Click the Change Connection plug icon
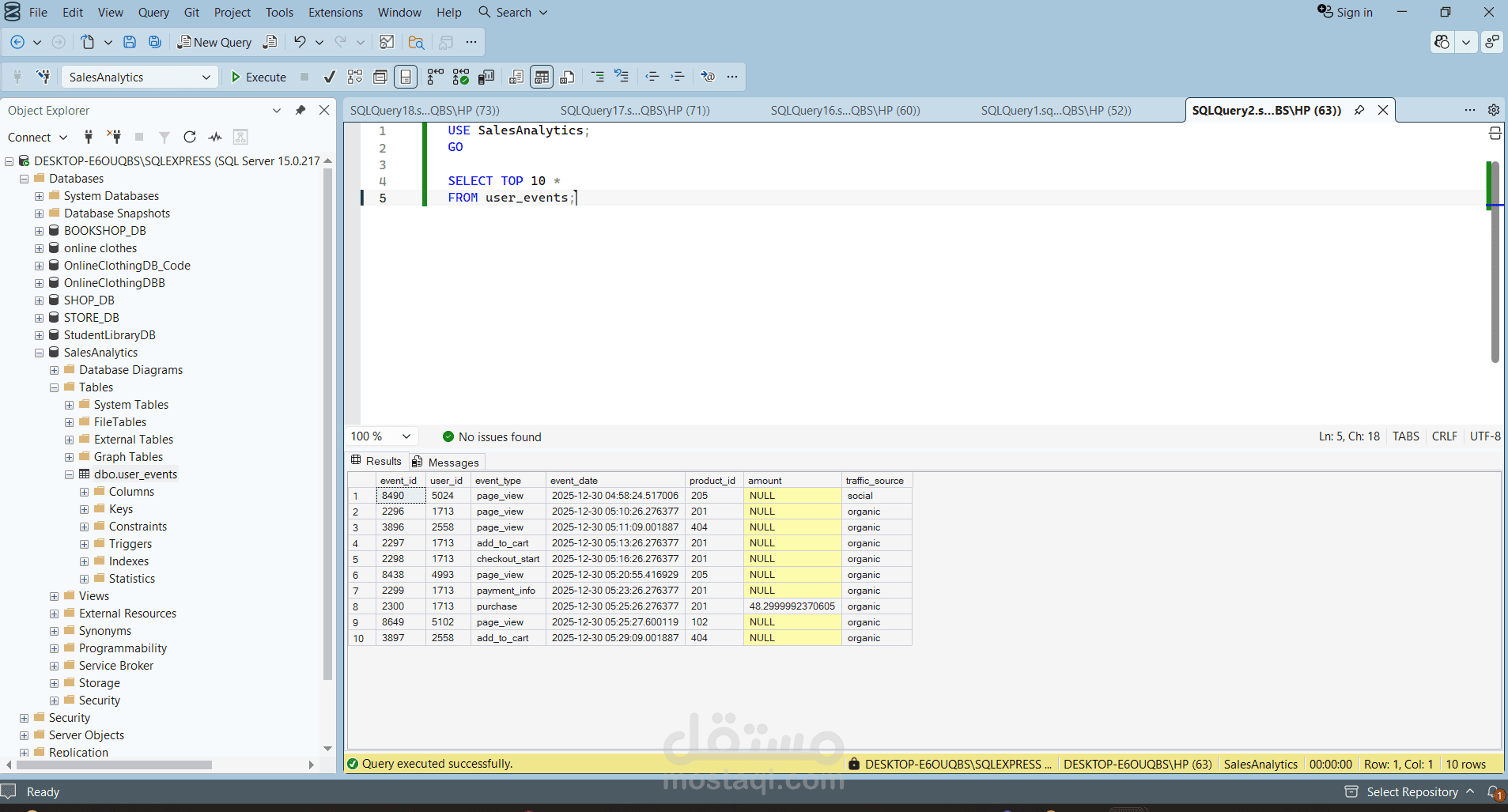This screenshot has width=1508, height=812. pyautogui.click(x=43, y=77)
